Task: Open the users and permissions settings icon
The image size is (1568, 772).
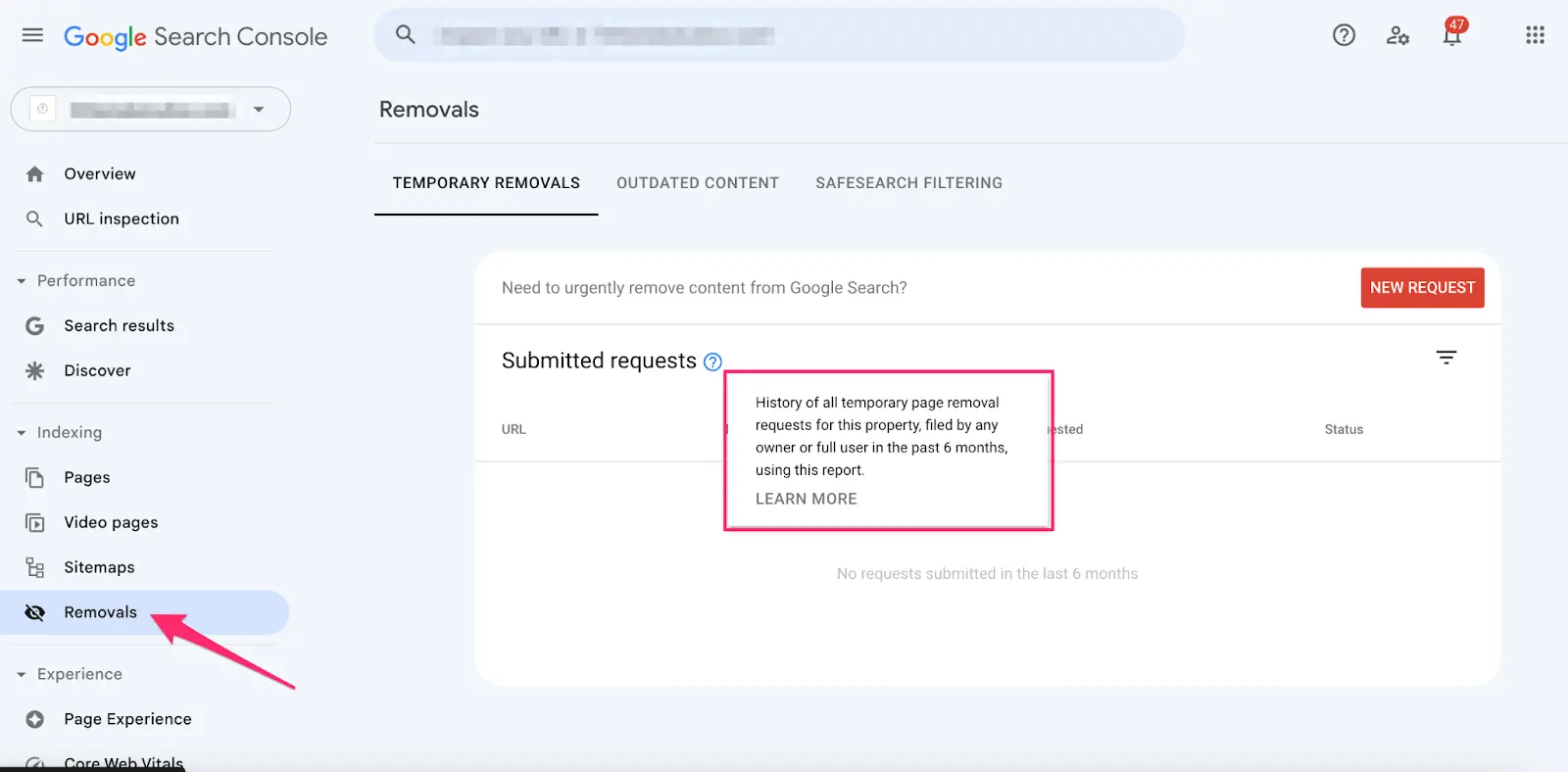Action: tap(1397, 35)
